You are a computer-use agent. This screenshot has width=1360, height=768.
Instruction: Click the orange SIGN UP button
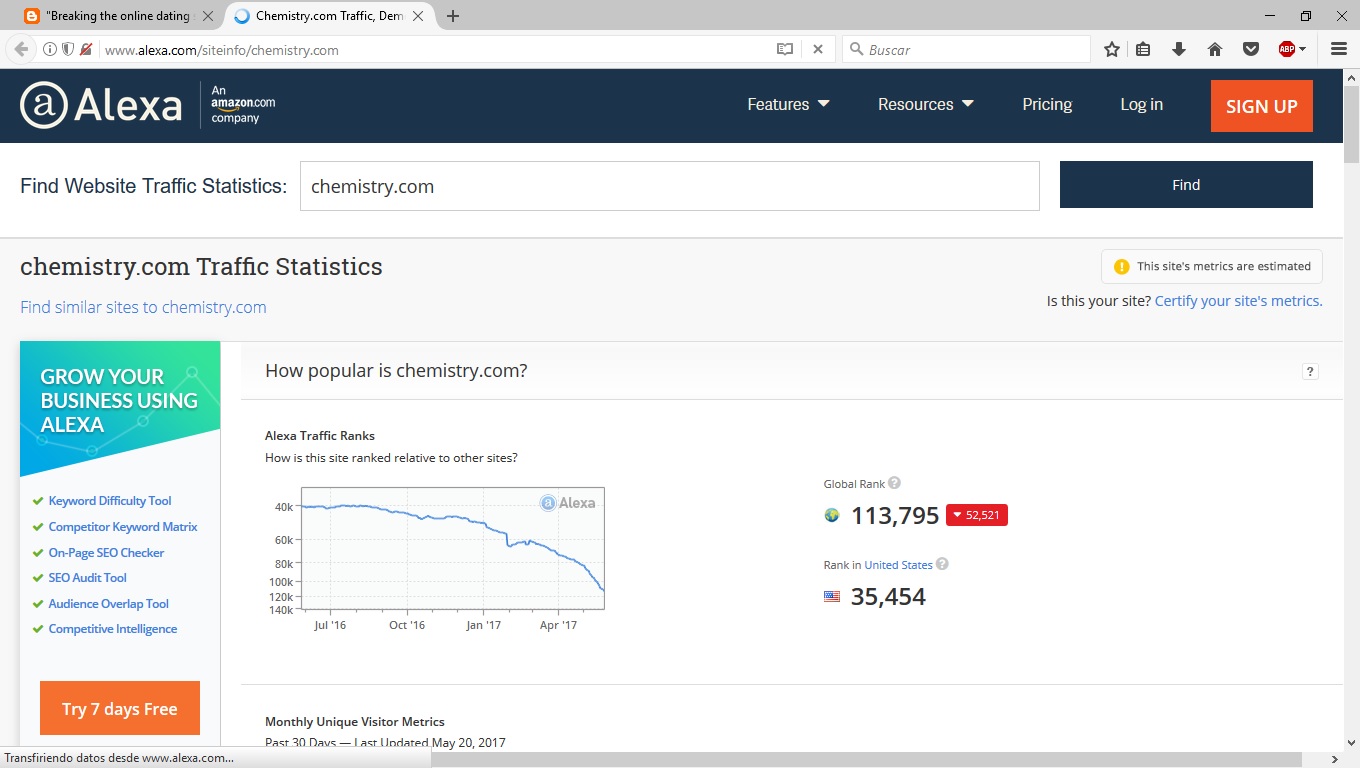(x=1262, y=106)
